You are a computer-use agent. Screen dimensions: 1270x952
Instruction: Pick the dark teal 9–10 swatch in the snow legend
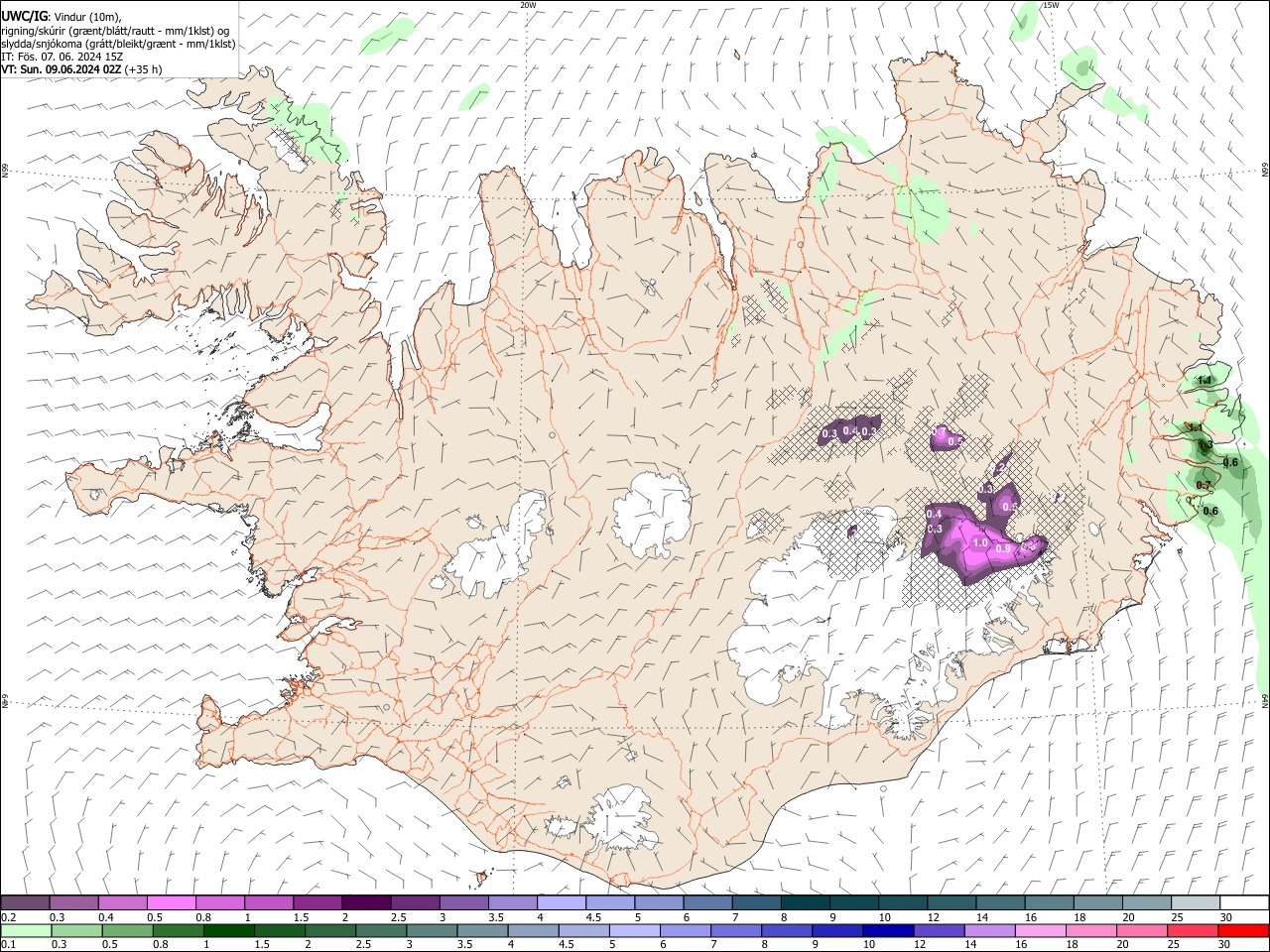852,903
